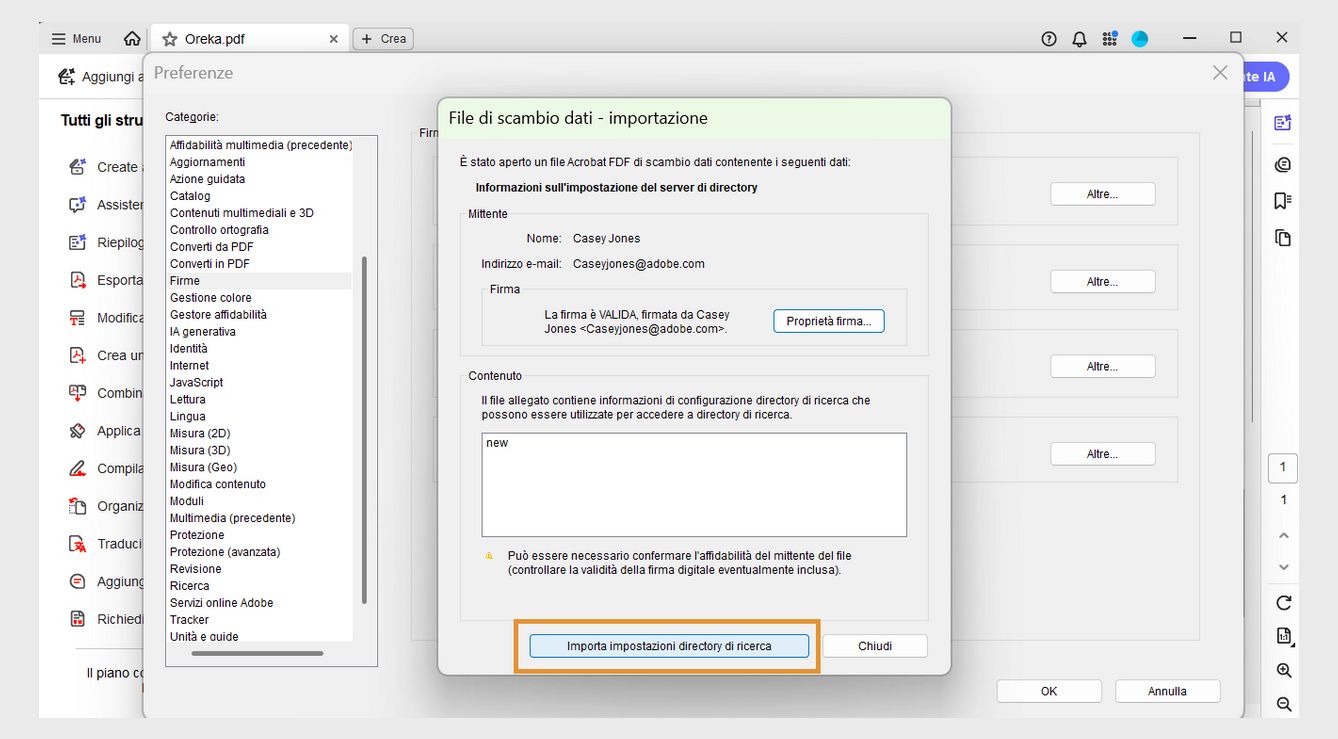
Task: Go to the Home icon in Acrobat
Action: point(132,39)
